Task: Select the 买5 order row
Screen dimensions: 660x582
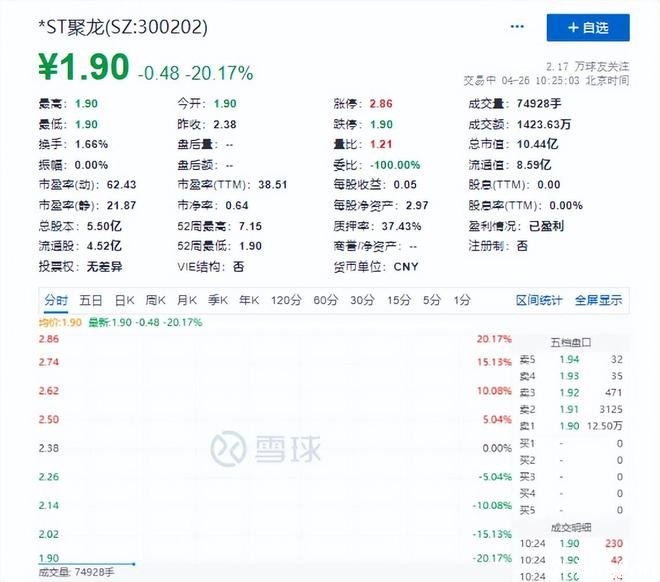Action: coord(571,510)
